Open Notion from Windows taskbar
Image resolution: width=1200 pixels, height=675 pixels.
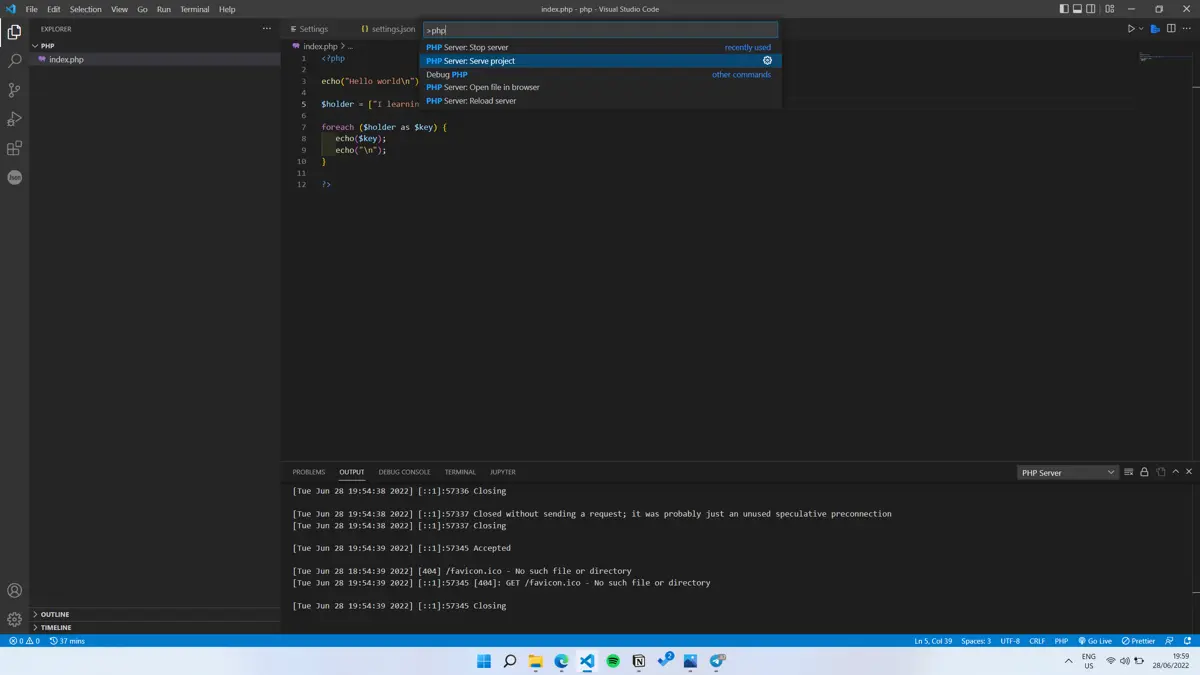[x=639, y=661]
